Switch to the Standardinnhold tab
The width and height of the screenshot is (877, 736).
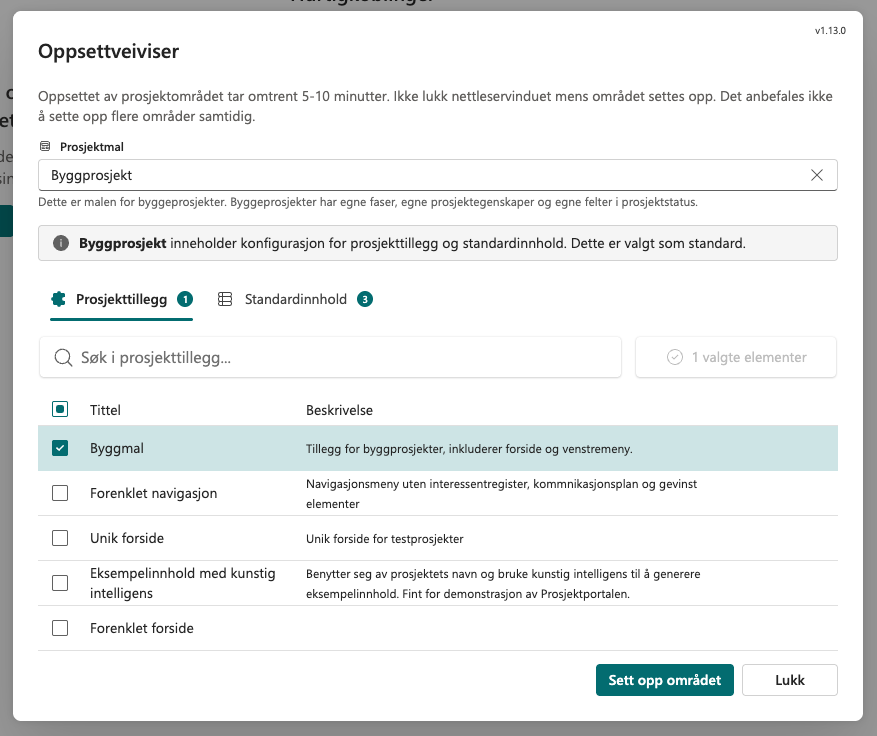(295, 300)
